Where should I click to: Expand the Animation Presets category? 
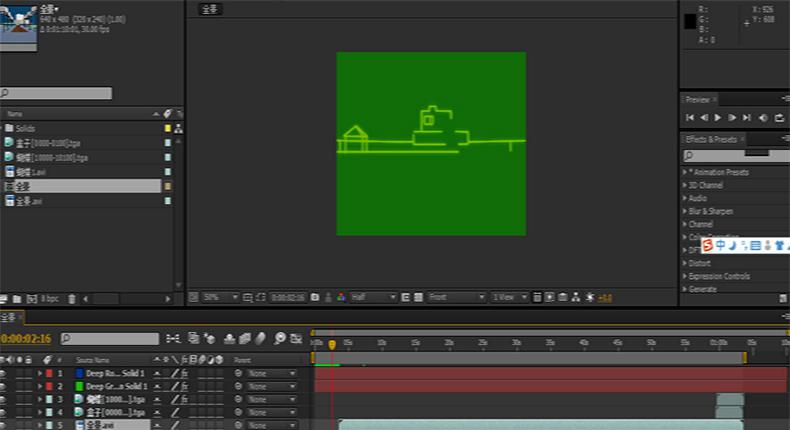click(x=718, y=172)
